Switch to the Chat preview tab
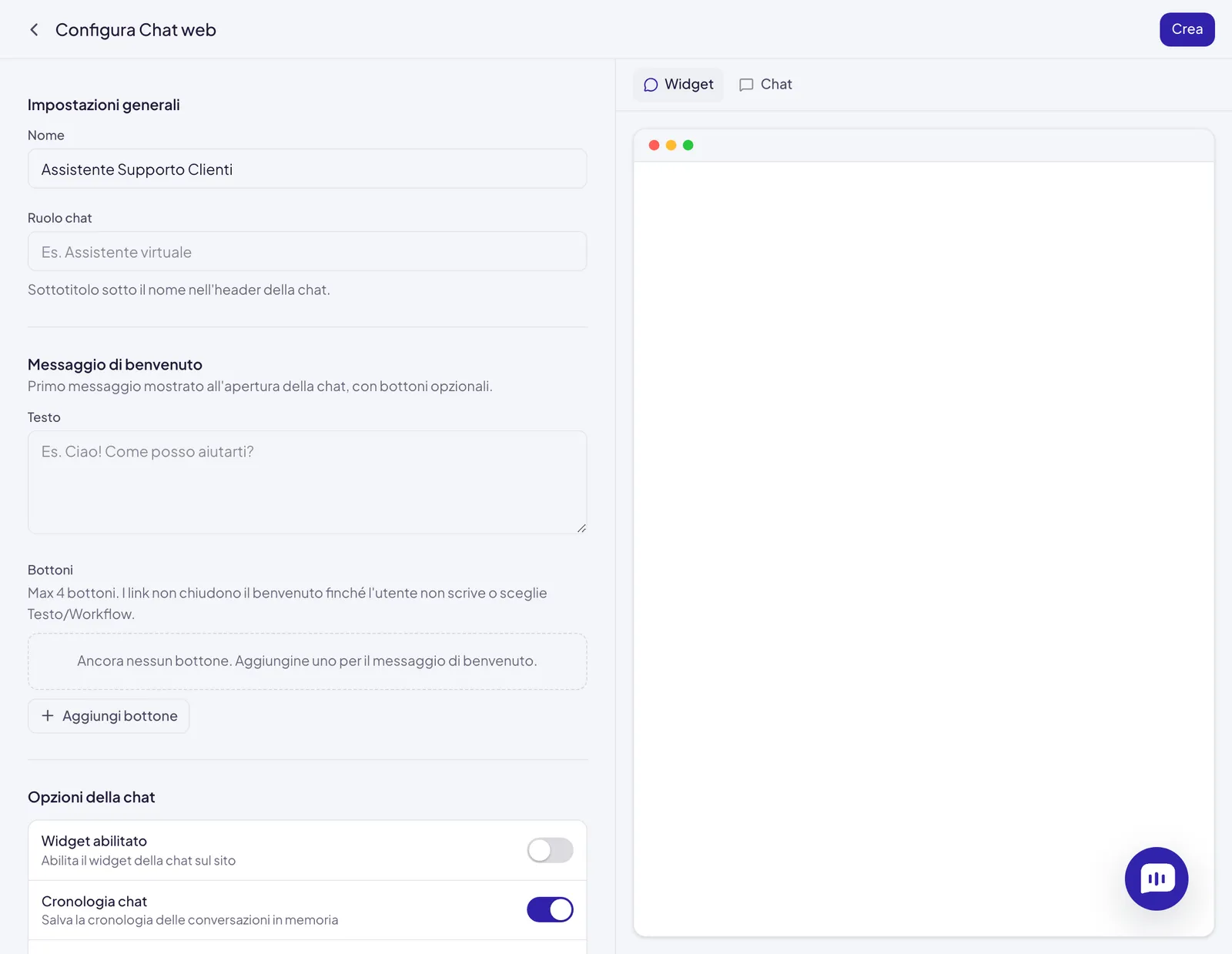Image resolution: width=1232 pixels, height=954 pixels. (765, 84)
